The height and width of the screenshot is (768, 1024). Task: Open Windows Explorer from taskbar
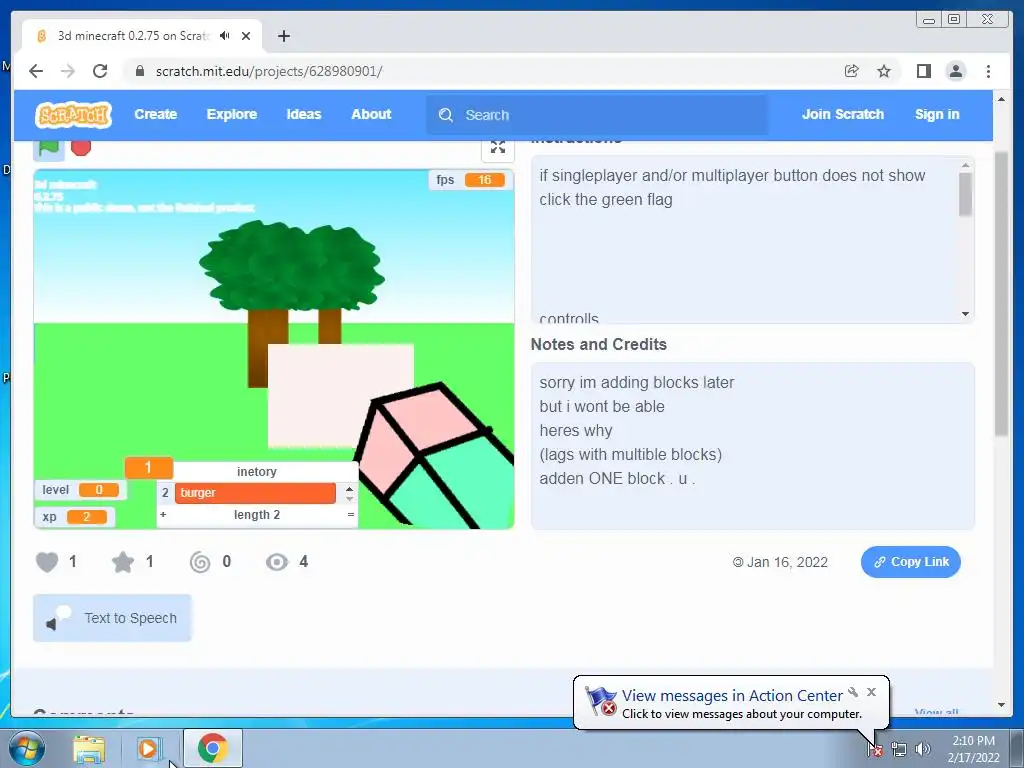pyautogui.click(x=89, y=748)
